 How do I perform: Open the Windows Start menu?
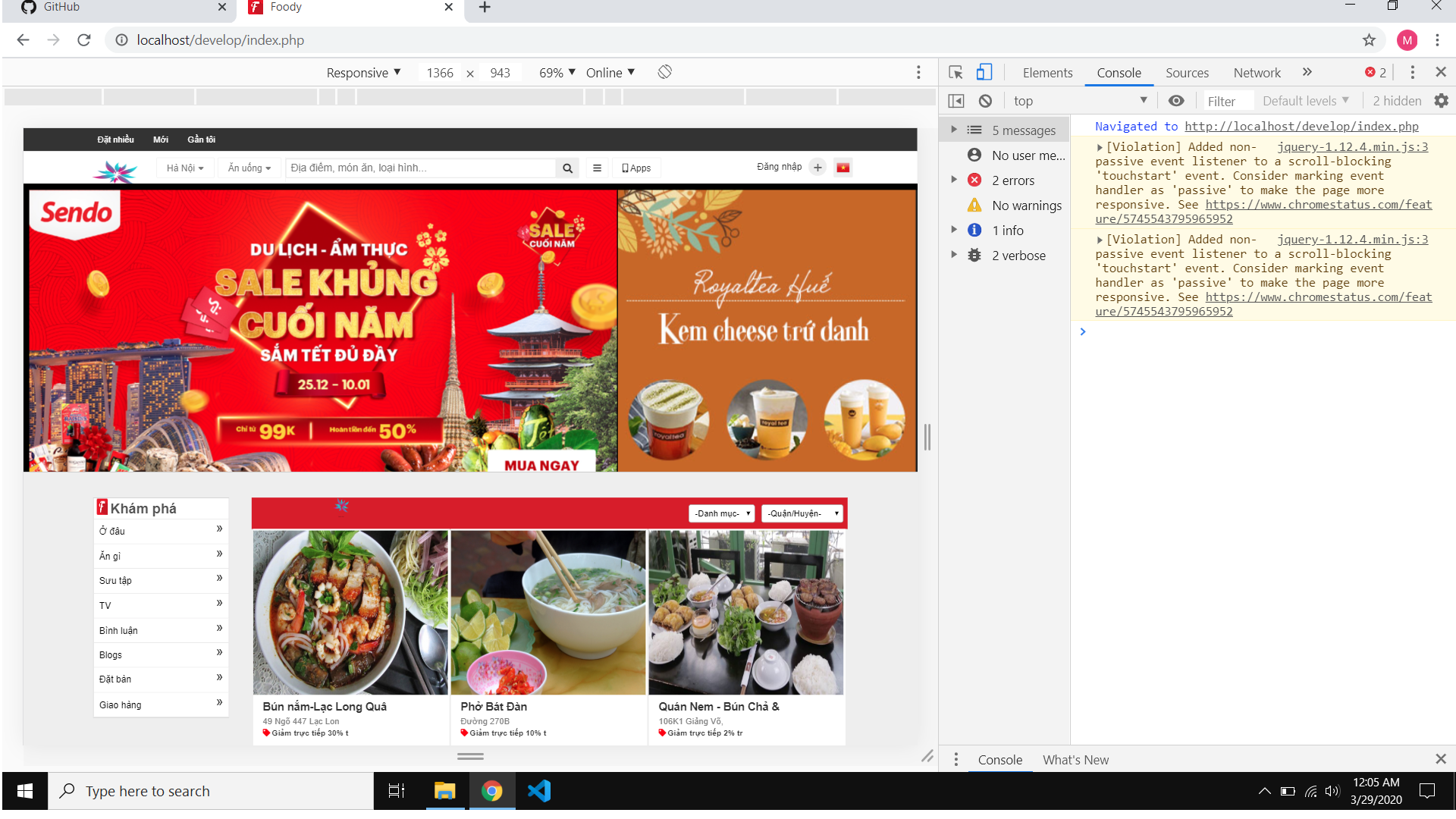(25, 791)
